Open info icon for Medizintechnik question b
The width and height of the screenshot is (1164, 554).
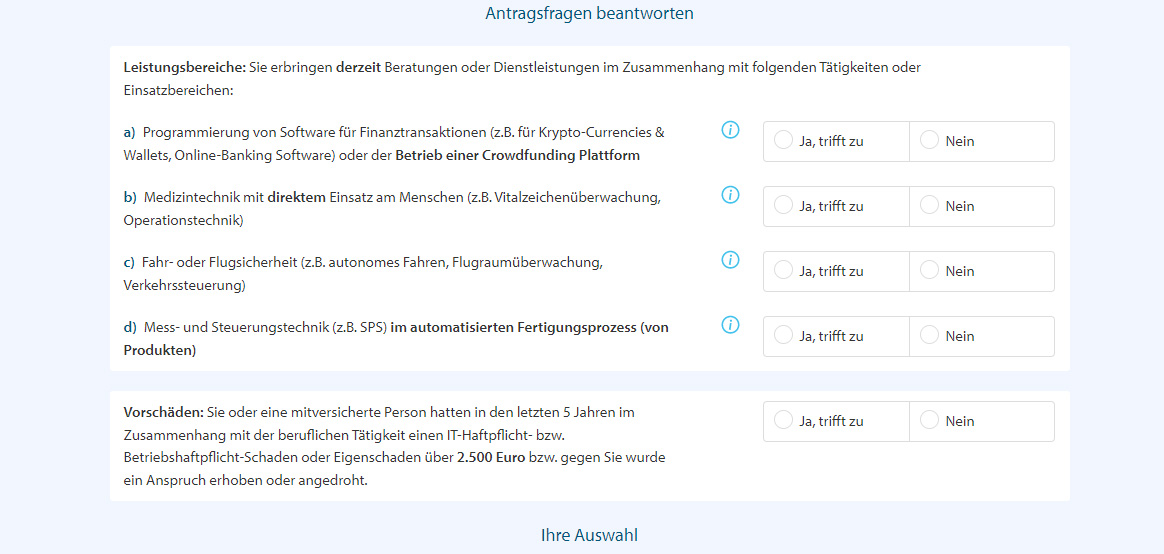(x=730, y=195)
